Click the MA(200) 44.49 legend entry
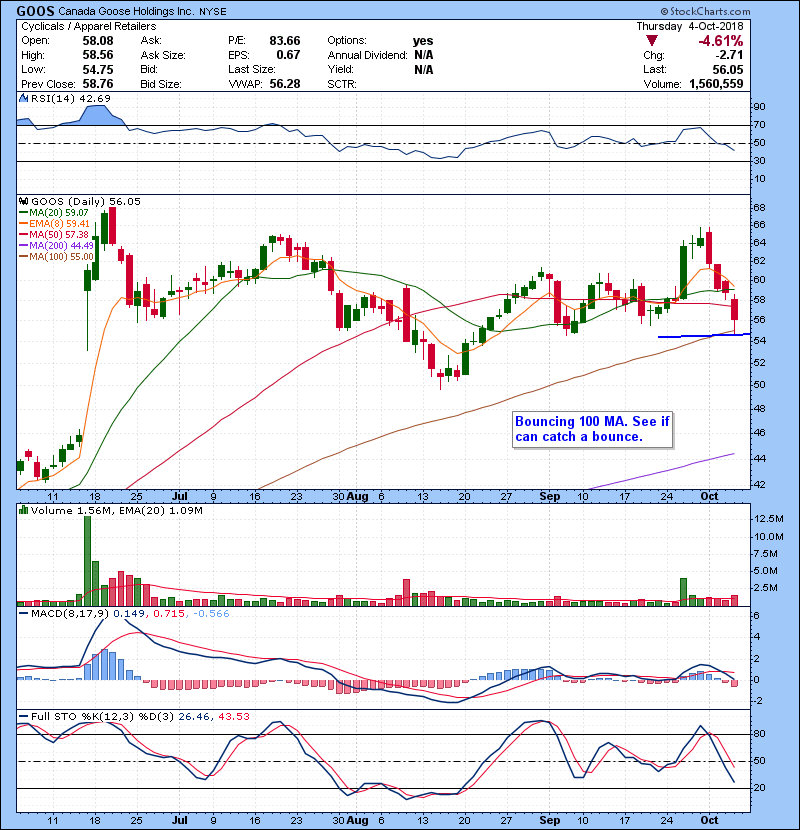 (56, 246)
